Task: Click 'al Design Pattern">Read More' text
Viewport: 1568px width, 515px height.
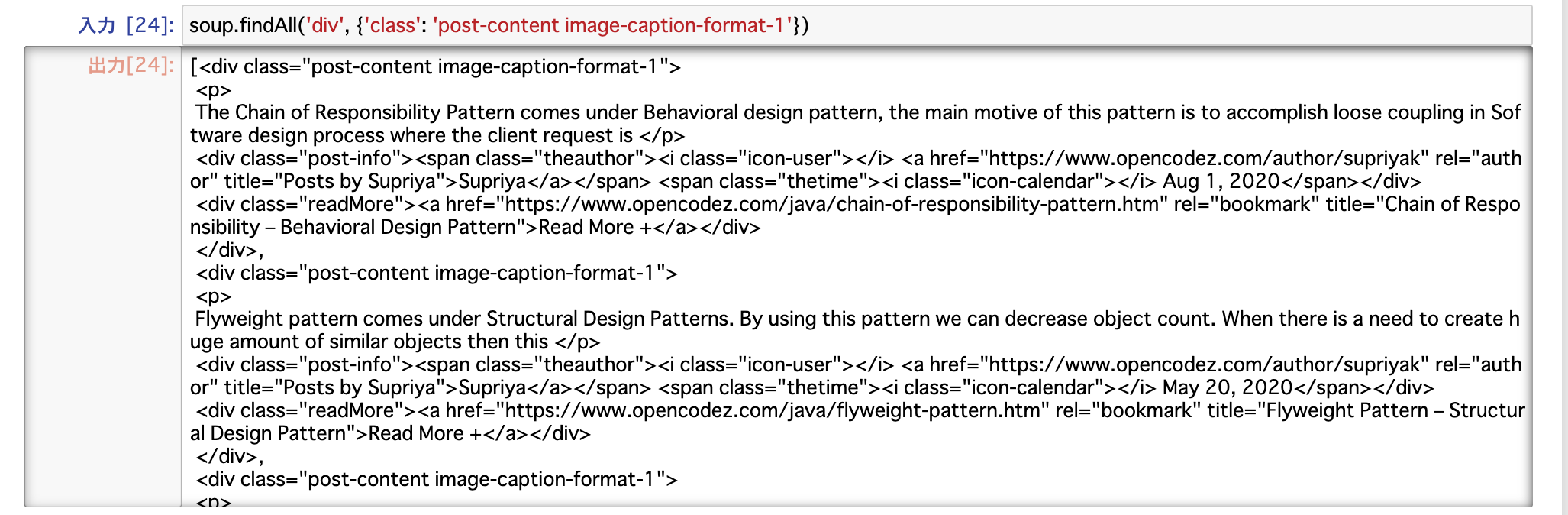Action: pos(327,433)
